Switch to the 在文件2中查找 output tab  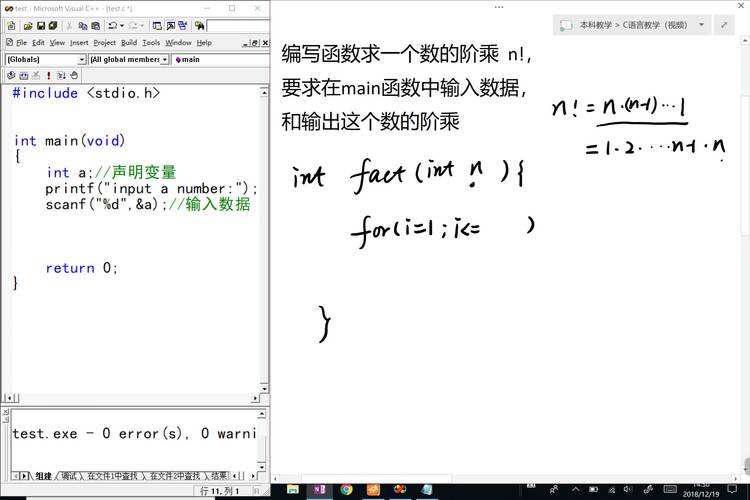point(175,476)
